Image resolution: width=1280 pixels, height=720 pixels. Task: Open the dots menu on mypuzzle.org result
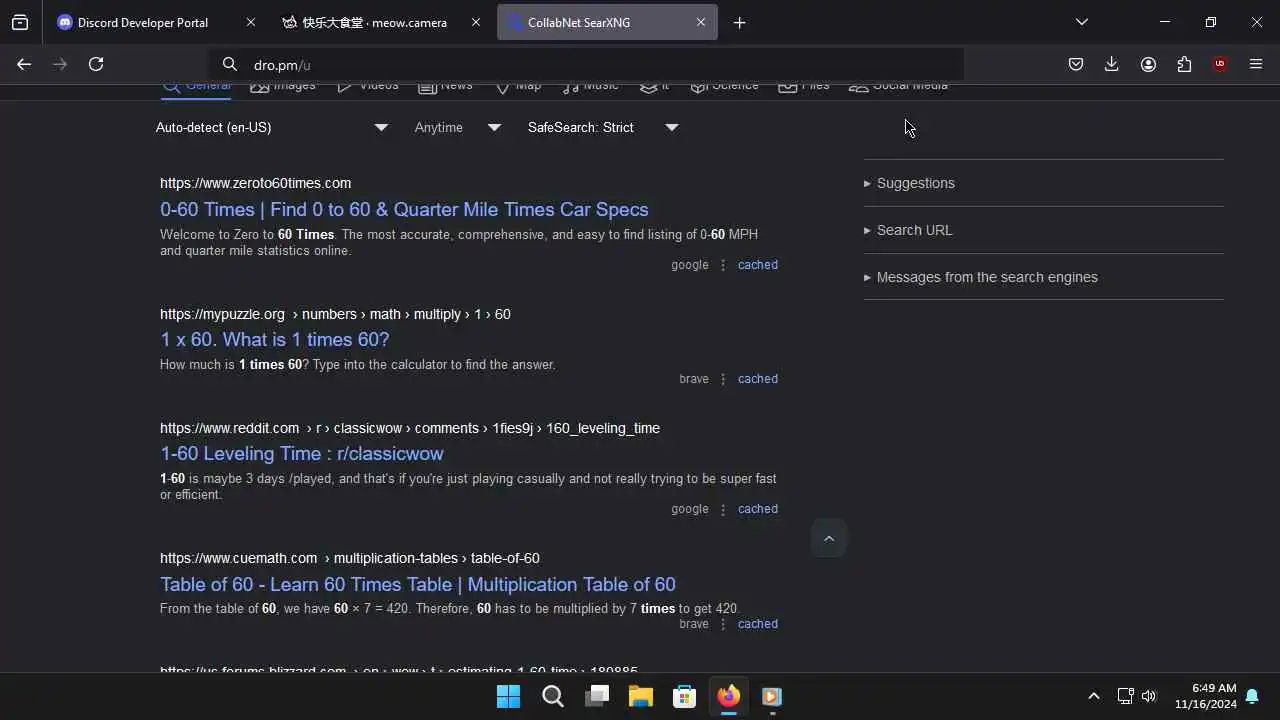tap(723, 379)
